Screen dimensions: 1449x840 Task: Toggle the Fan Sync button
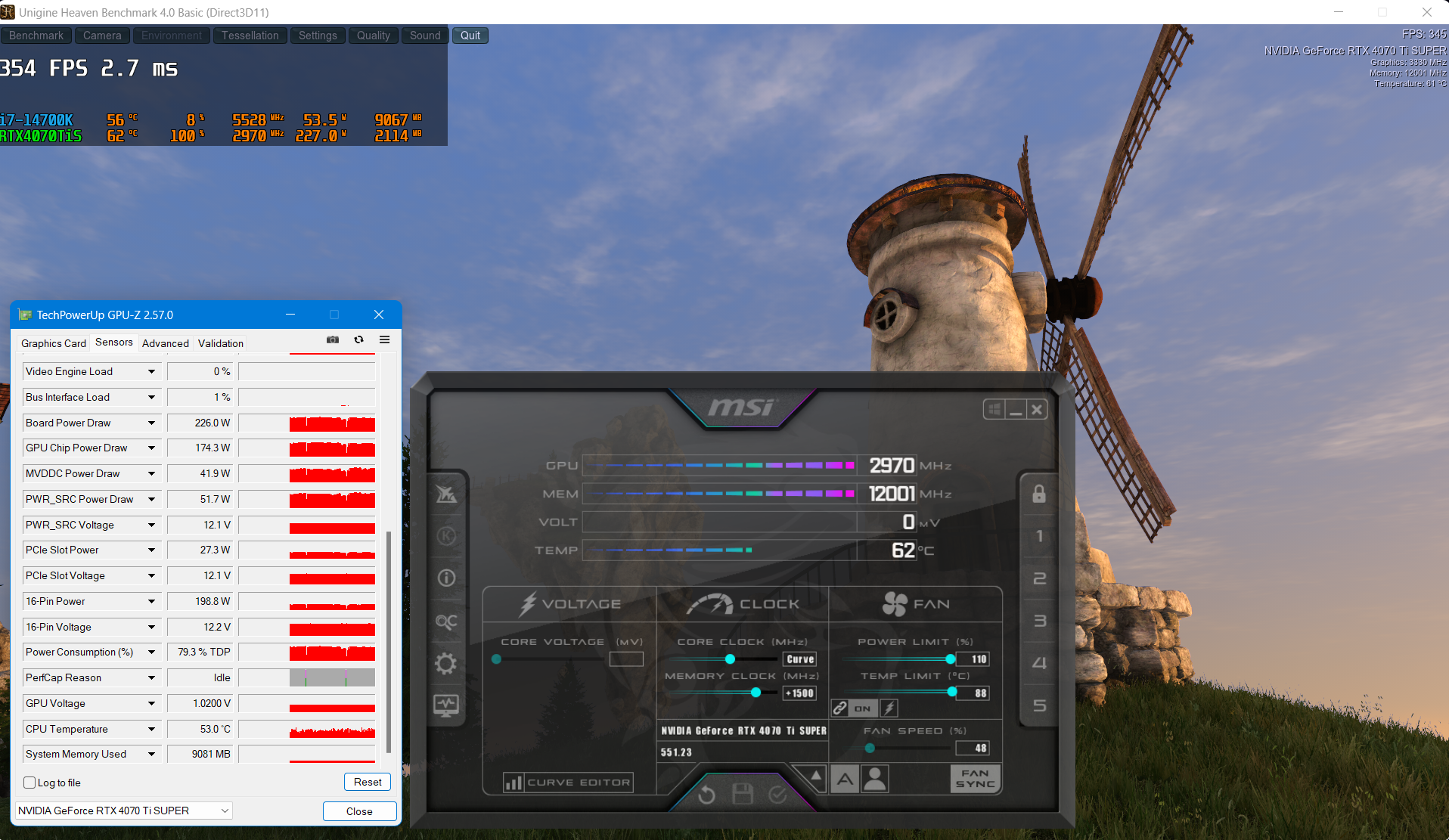click(x=975, y=779)
